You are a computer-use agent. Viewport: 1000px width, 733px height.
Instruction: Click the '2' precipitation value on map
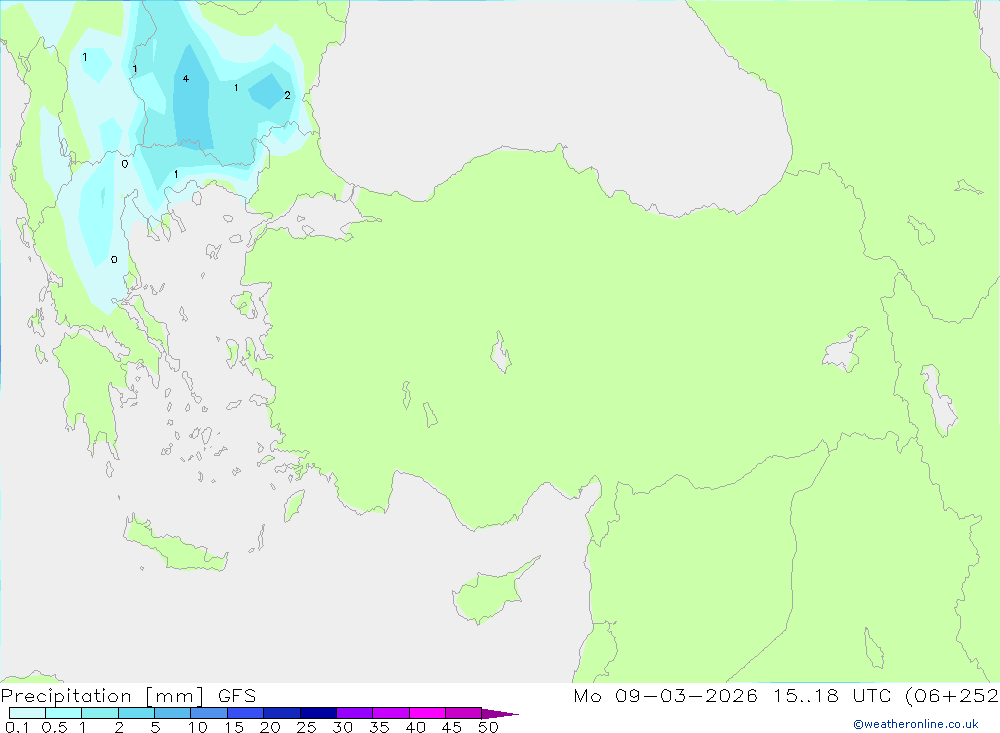click(287, 95)
